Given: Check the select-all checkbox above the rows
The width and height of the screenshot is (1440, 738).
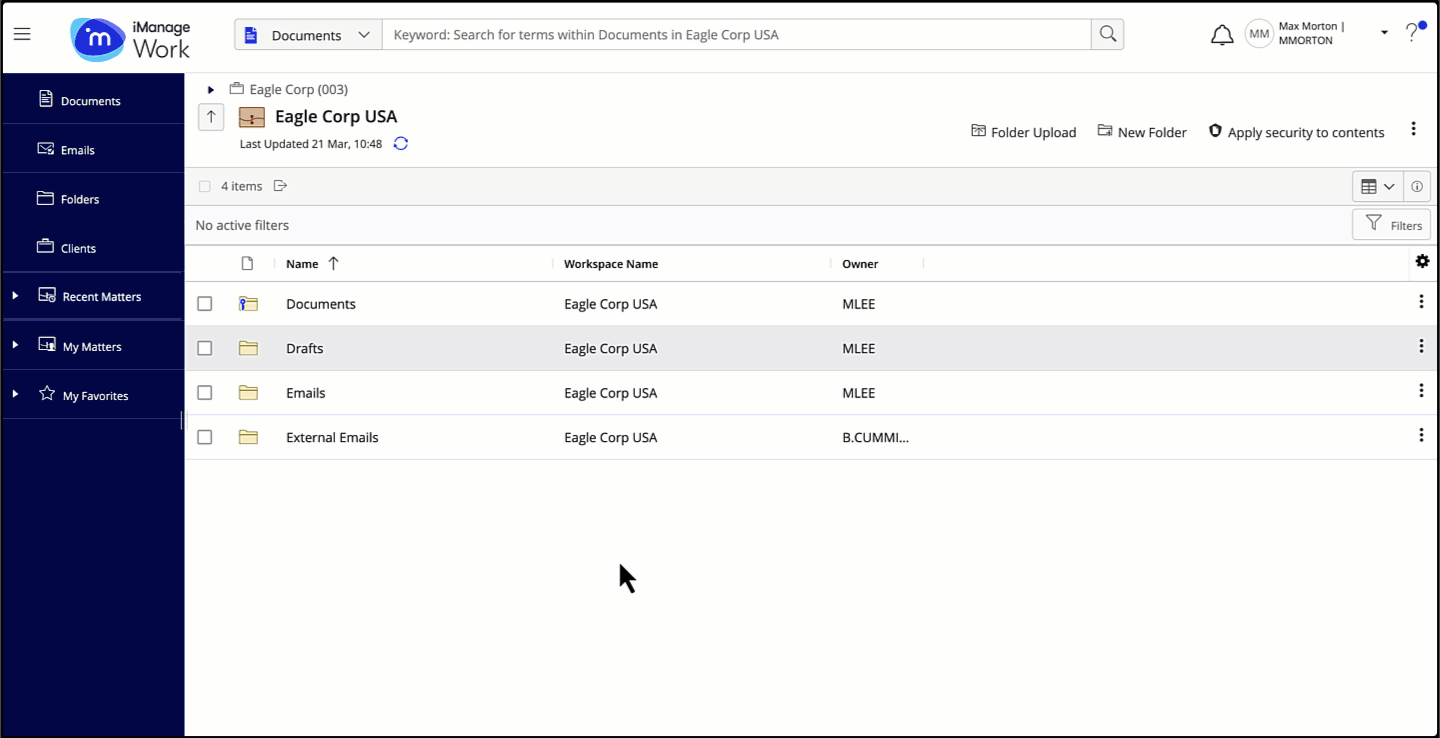Looking at the screenshot, I should 205,185.
